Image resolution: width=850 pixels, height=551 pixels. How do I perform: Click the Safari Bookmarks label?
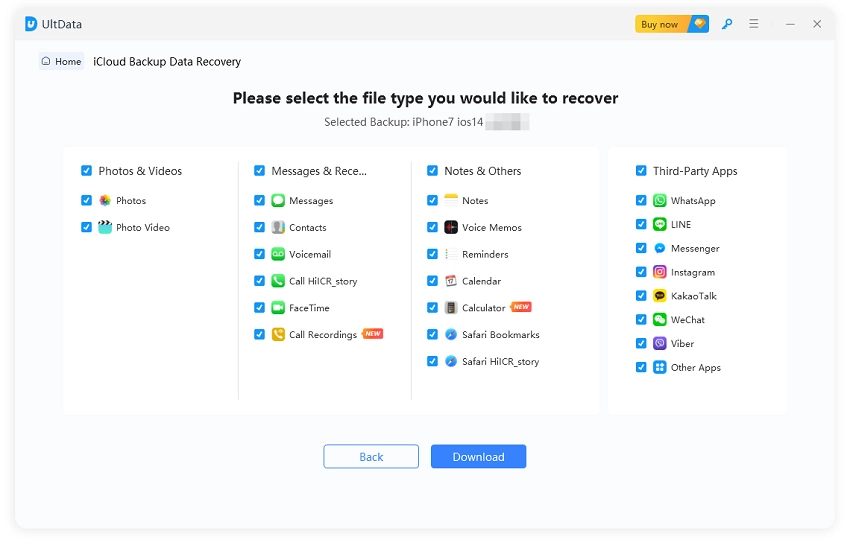point(500,335)
